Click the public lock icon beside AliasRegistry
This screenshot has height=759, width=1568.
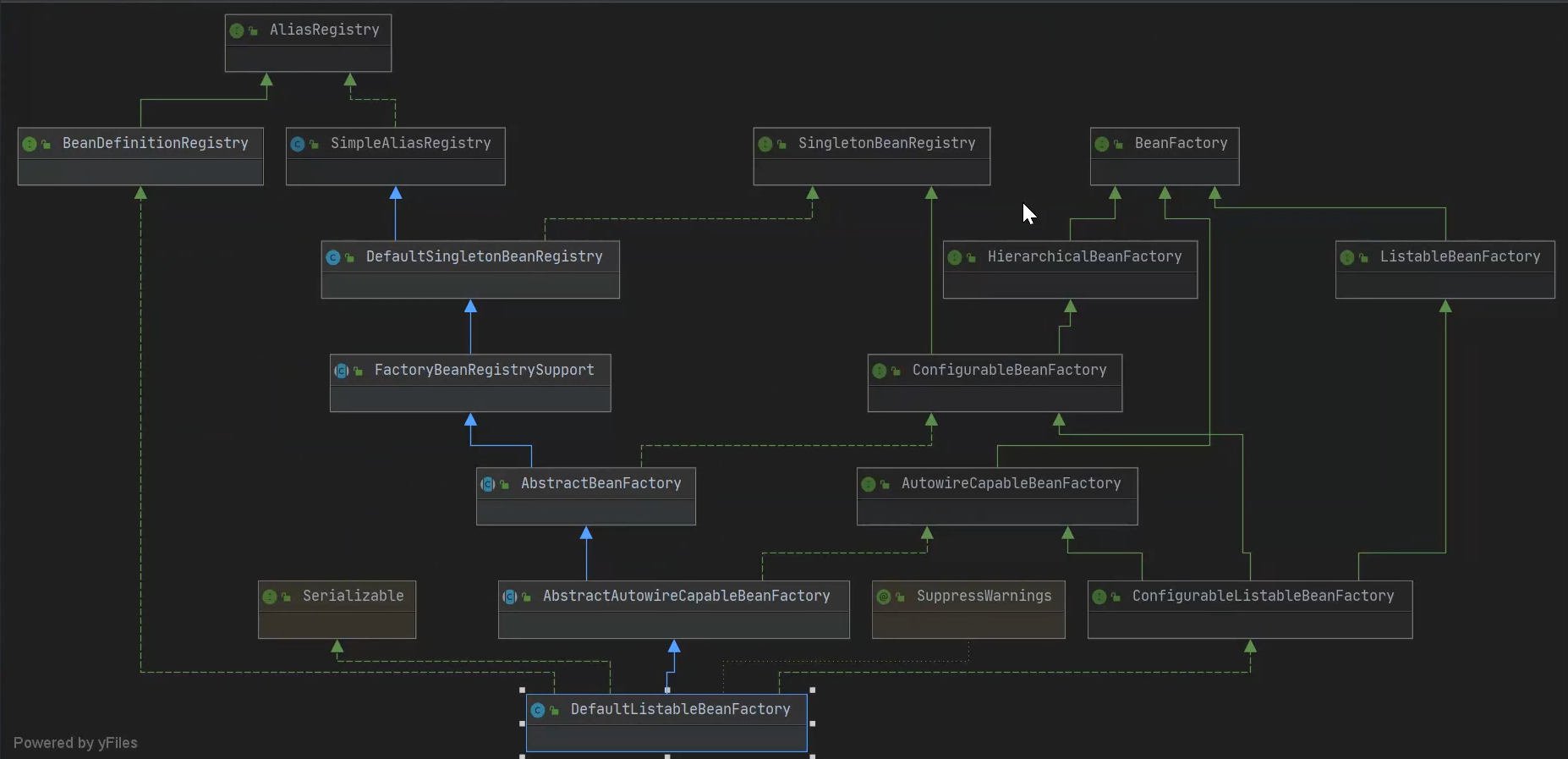tap(253, 31)
